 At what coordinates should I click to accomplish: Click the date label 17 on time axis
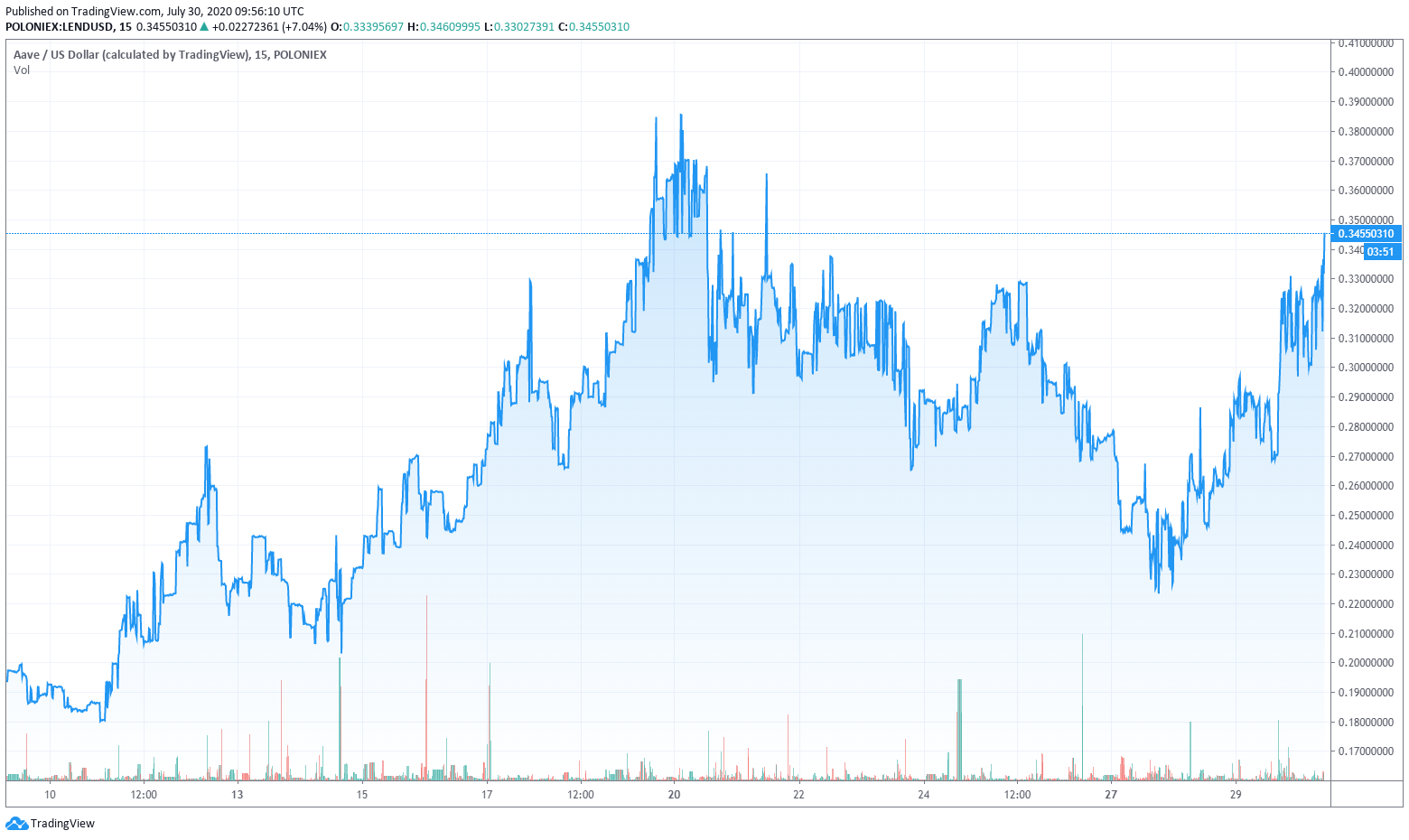(486, 795)
